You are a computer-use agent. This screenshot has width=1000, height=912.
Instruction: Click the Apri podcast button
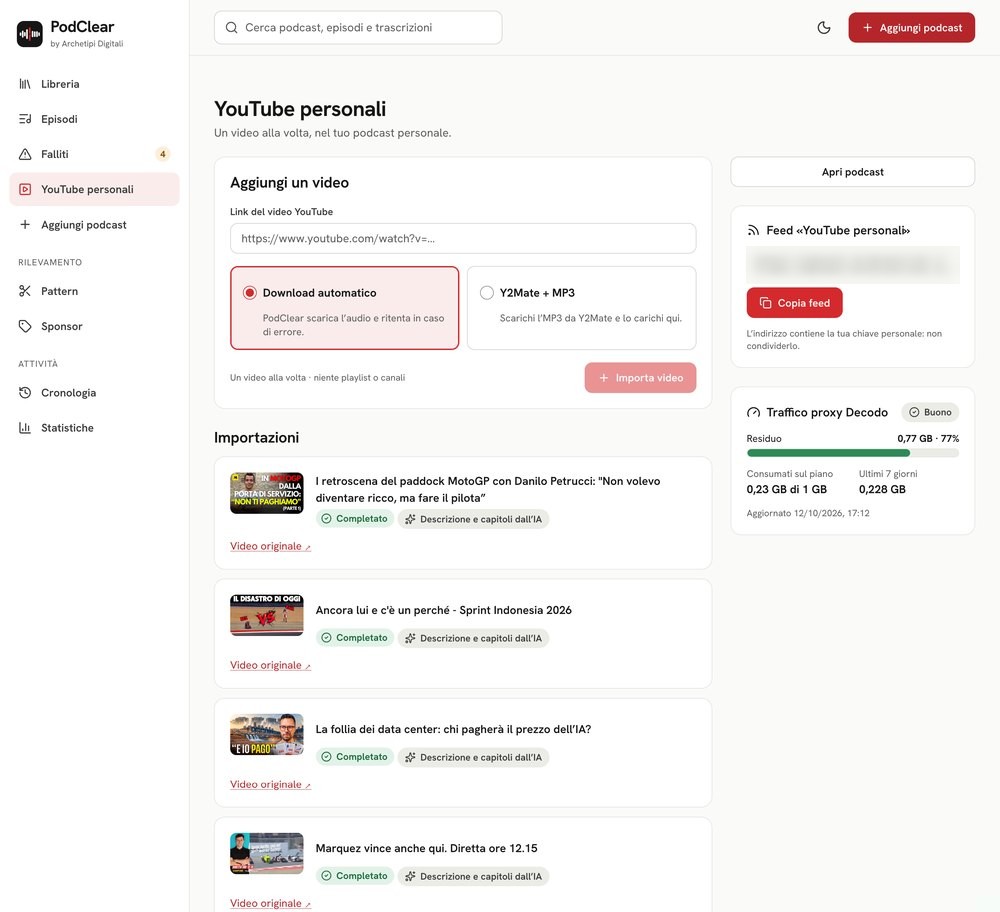852,172
